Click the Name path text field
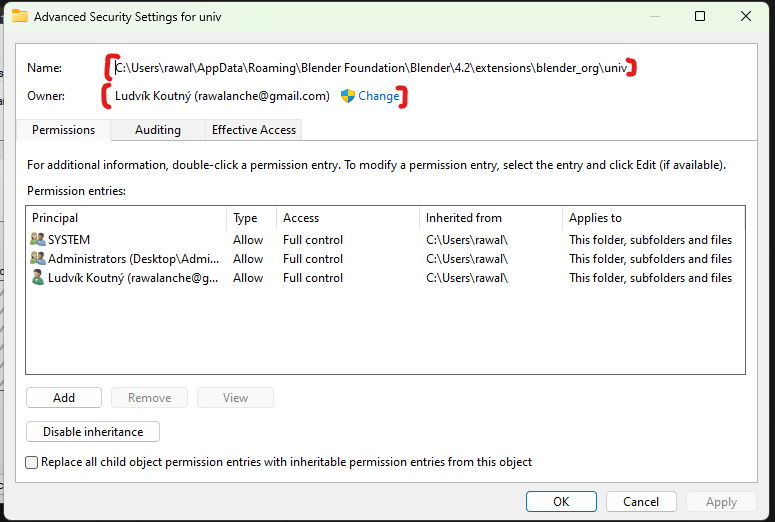Viewport: 775px width, 522px height. coord(371,68)
